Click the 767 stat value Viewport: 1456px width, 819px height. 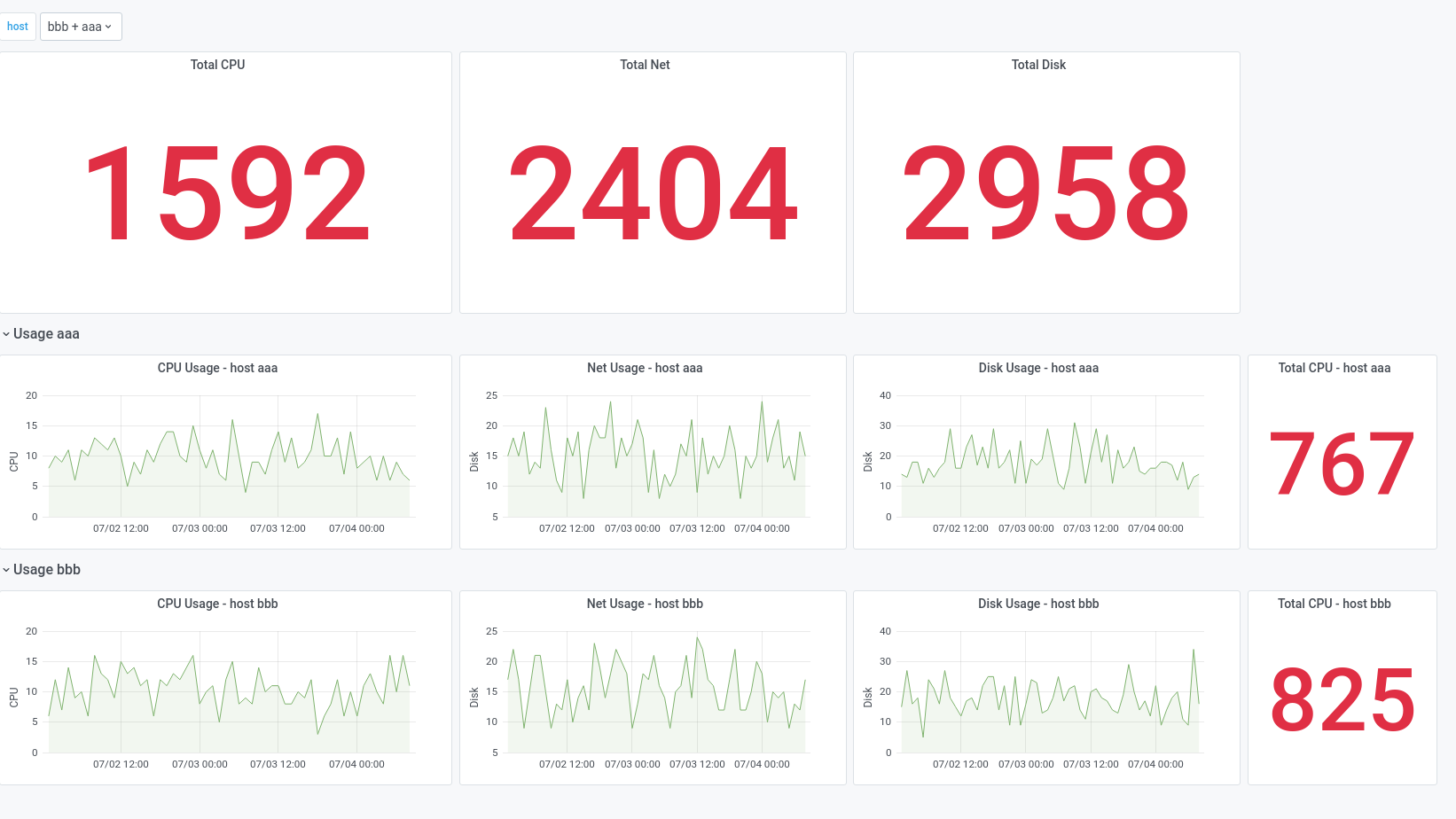[x=1342, y=464]
